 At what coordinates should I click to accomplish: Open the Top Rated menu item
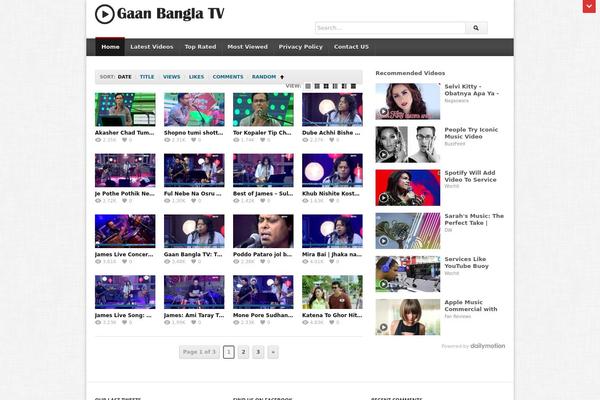(x=201, y=47)
